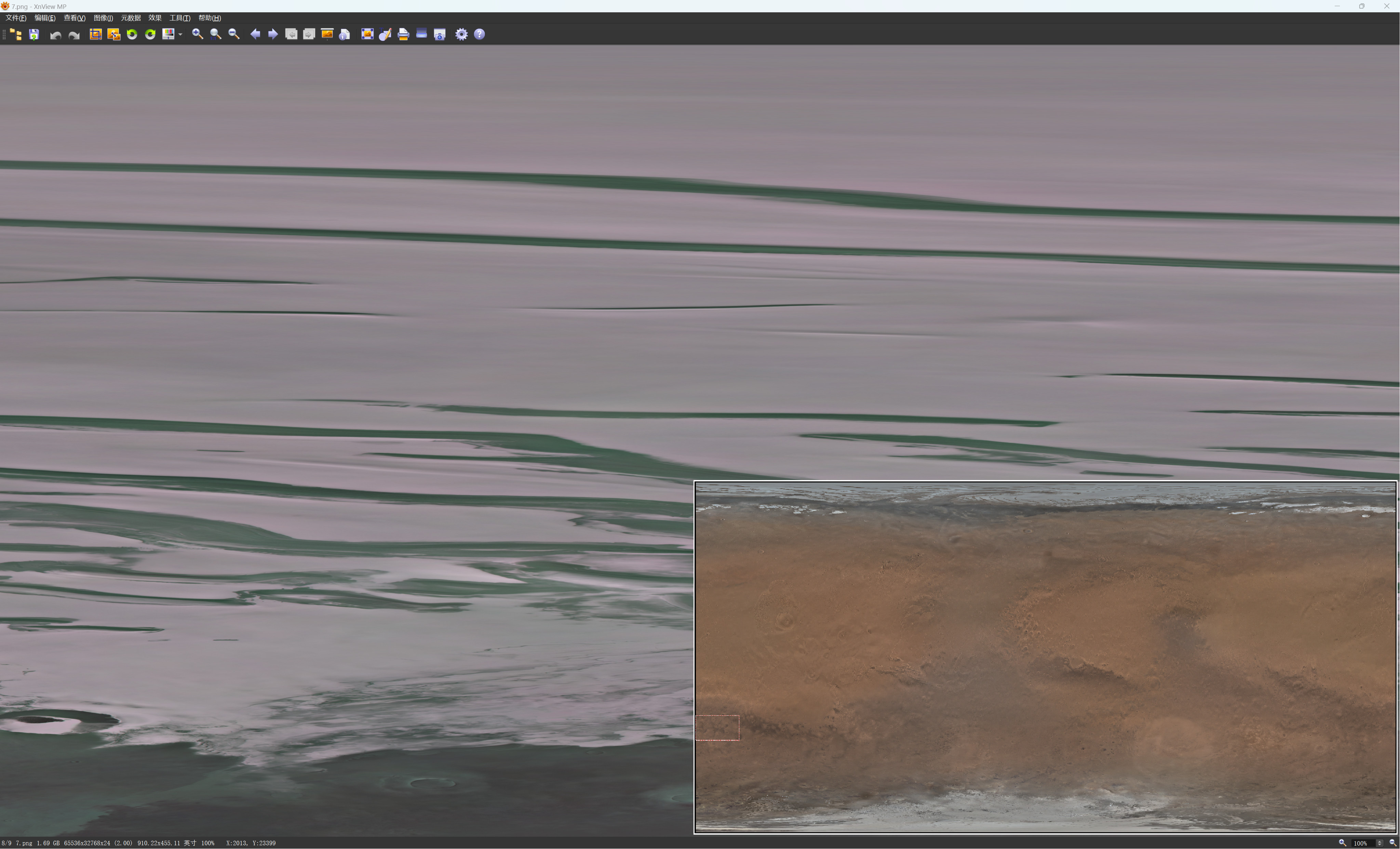Viewport: 1400px width, 849px height.
Task: Open image properties info icon
Action: 344,35
